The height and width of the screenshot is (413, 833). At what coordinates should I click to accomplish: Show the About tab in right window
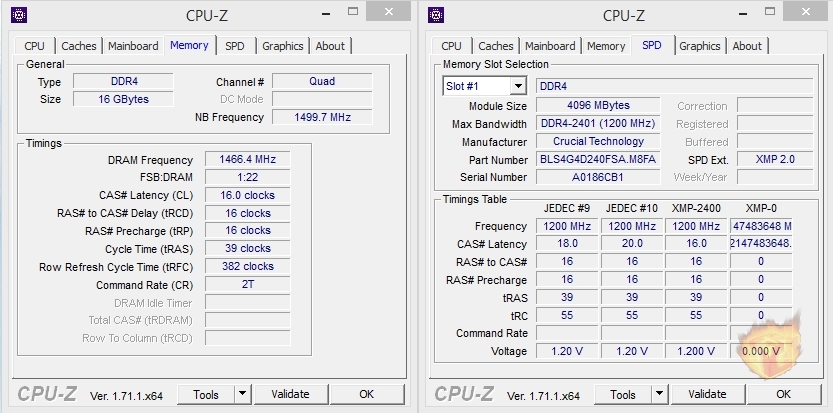point(747,46)
